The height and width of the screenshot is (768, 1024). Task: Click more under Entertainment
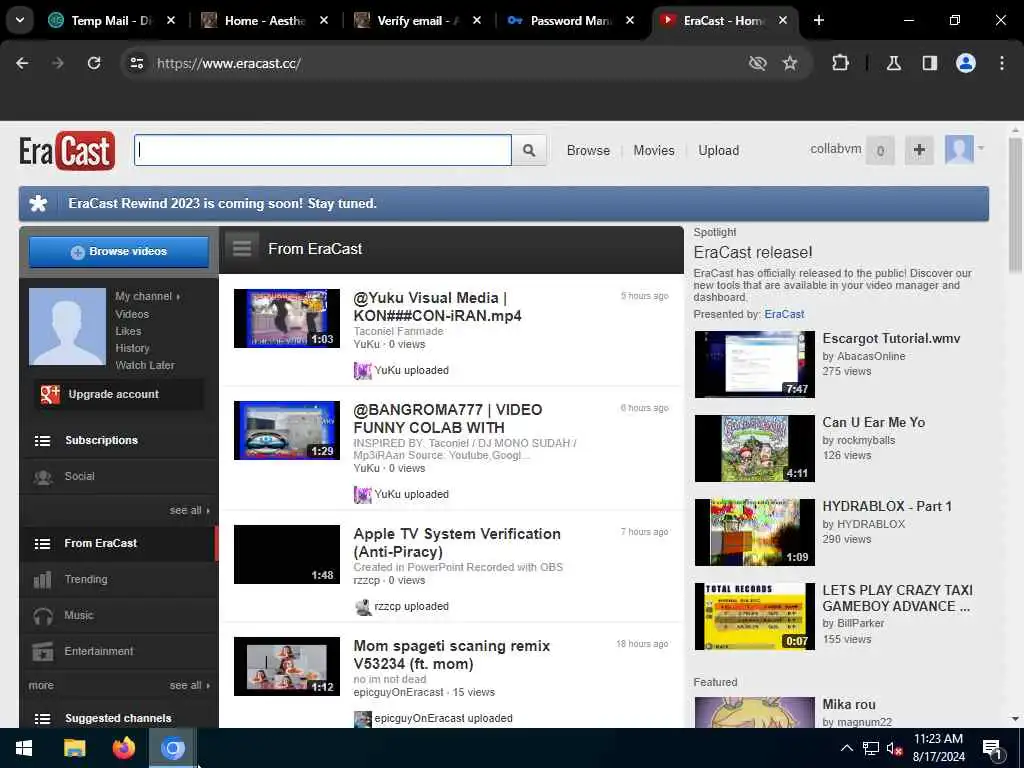tap(41, 685)
